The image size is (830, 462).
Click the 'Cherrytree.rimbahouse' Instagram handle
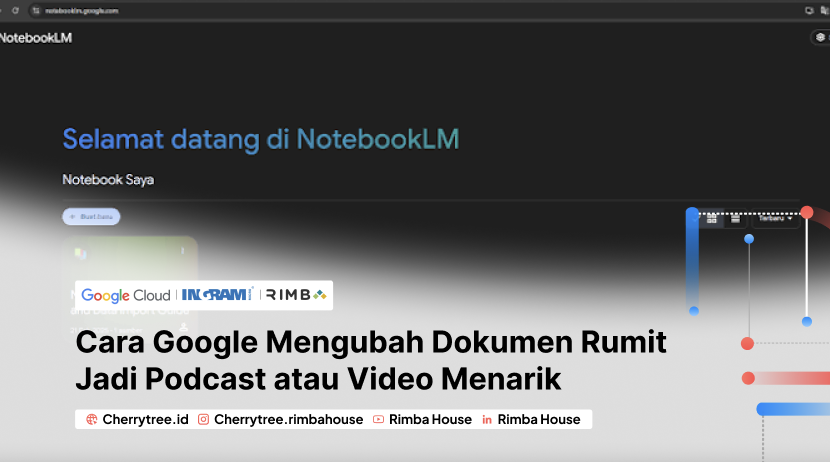(288, 420)
